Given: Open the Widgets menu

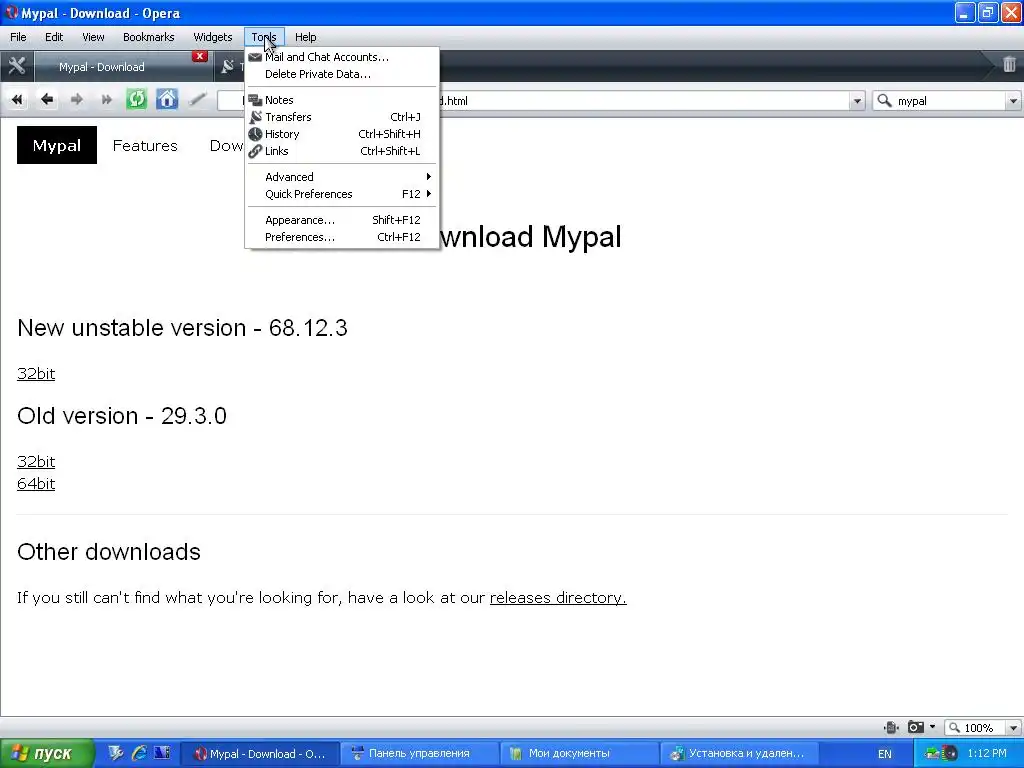Looking at the screenshot, I should [x=213, y=37].
